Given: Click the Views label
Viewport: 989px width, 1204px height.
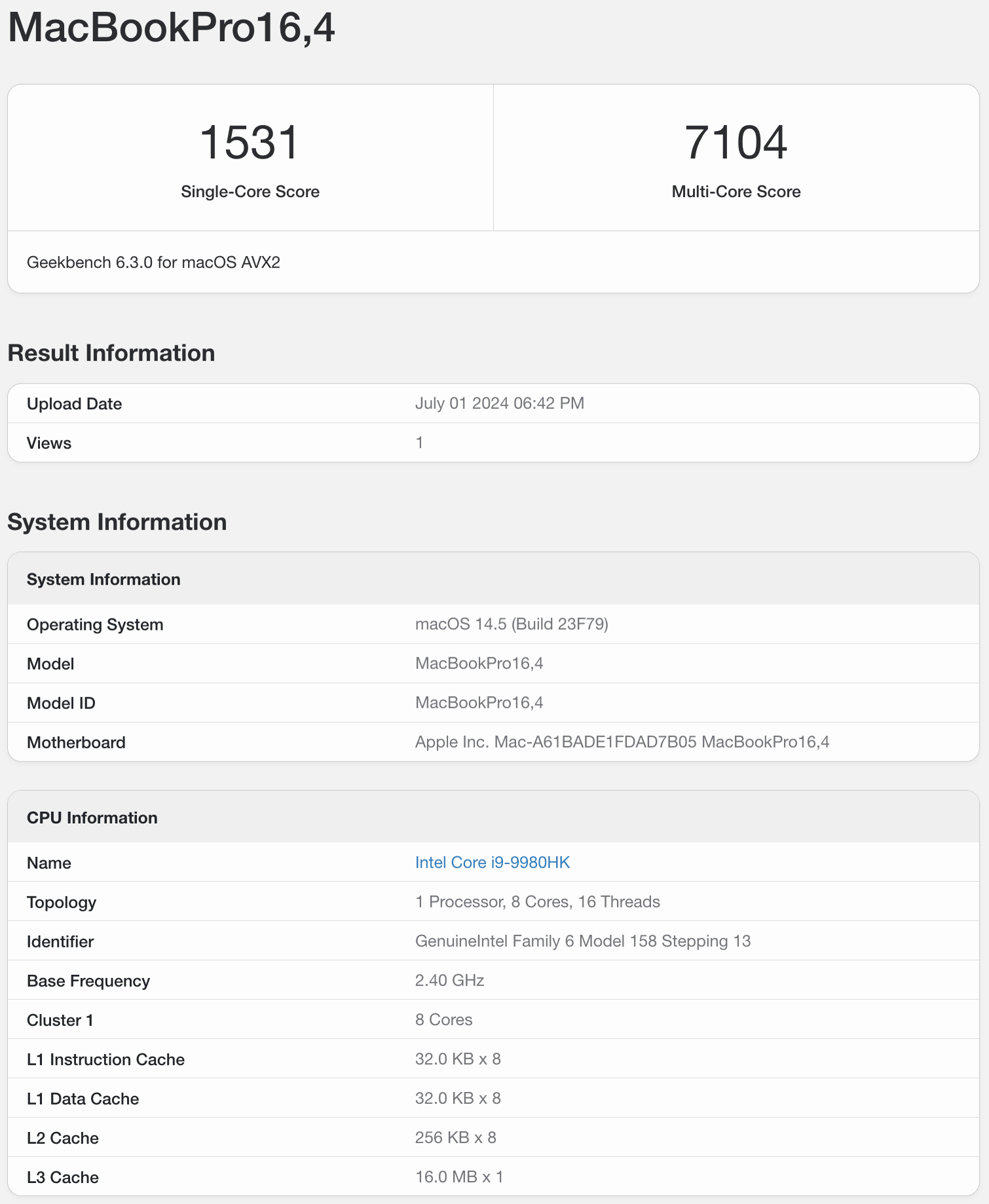Looking at the screenshot, I should click(49, 443).
